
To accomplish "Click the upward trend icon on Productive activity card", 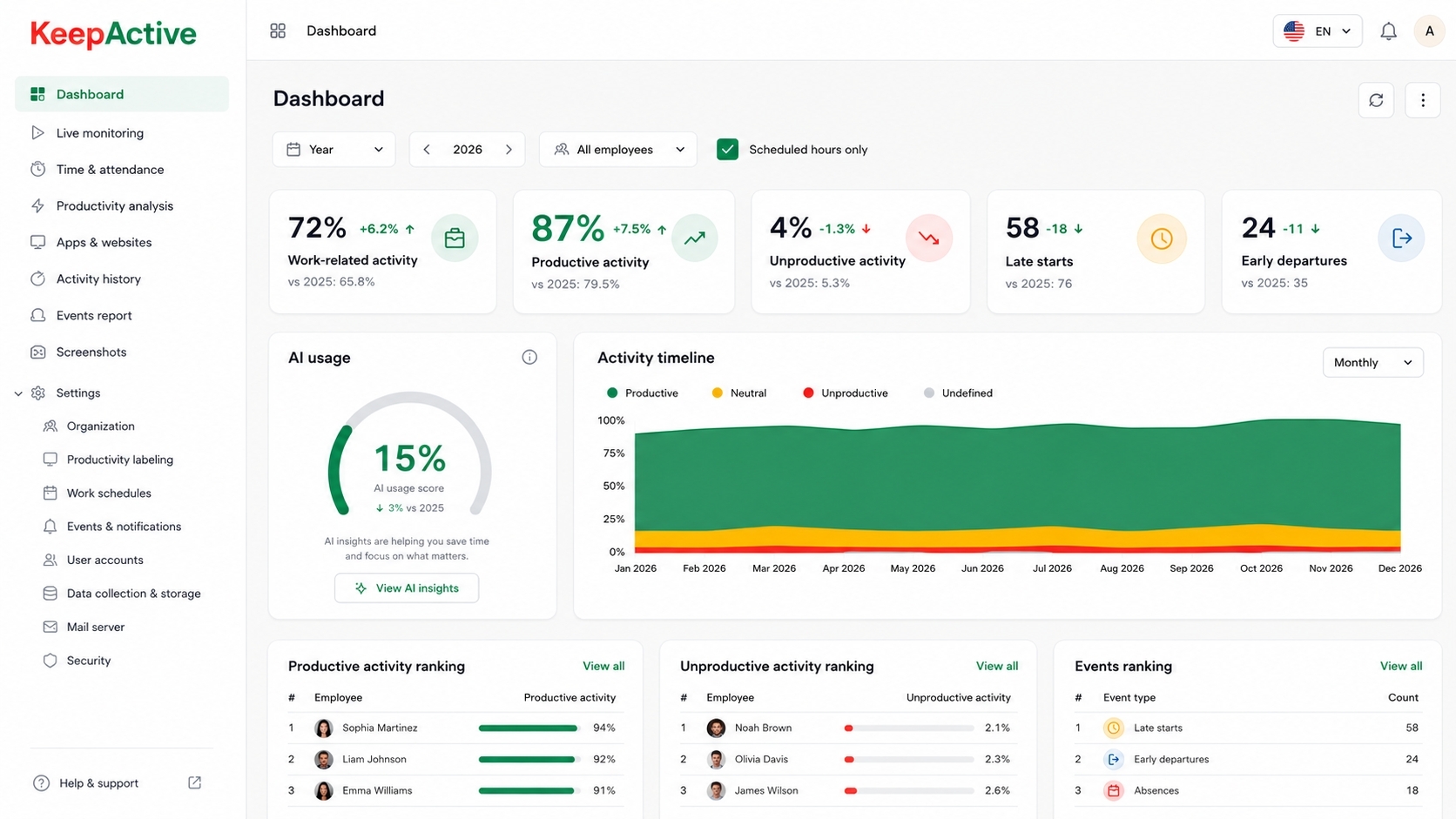I will pyautogui.click(x=694, y=238).
